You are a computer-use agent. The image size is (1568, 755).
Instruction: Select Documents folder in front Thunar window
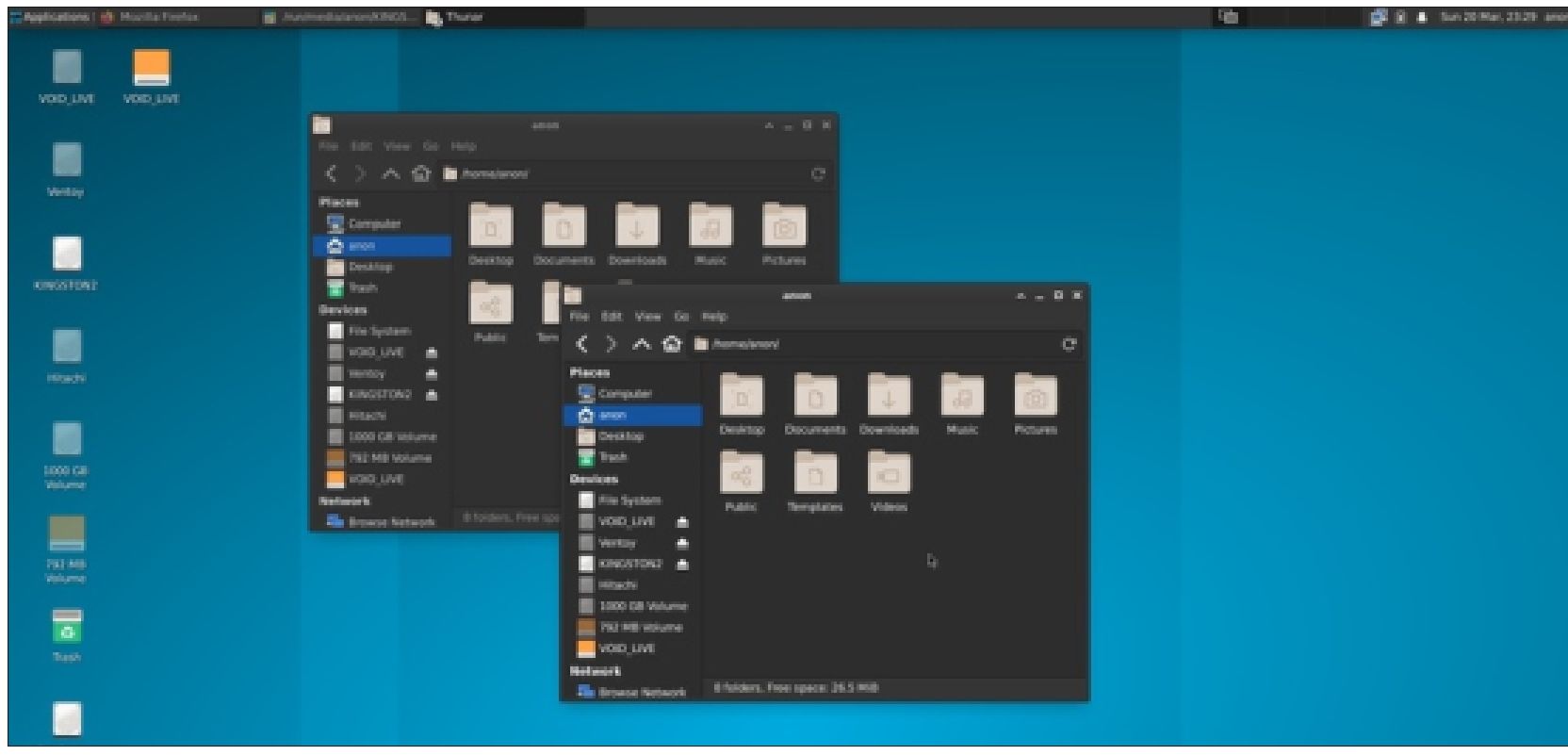tap(815, 403)
